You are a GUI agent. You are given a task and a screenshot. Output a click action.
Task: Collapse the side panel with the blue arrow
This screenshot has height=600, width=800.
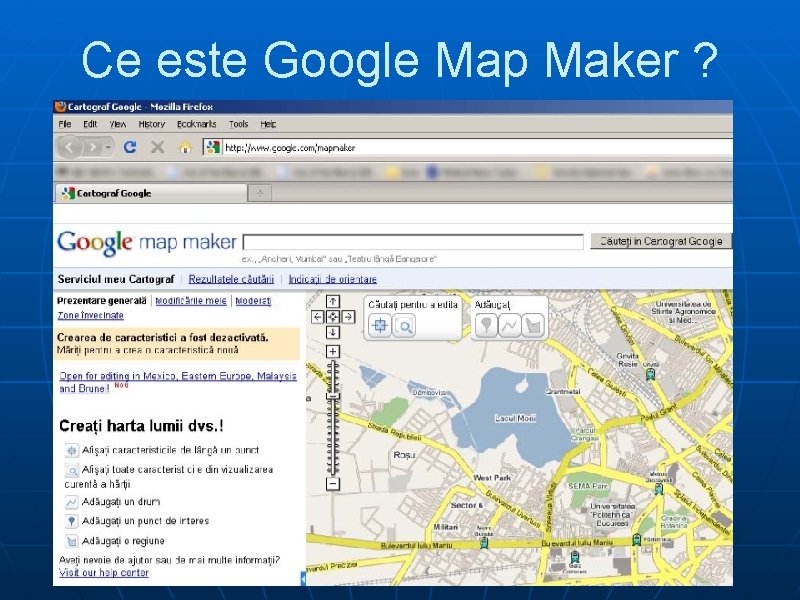click(x=303, y=579)
